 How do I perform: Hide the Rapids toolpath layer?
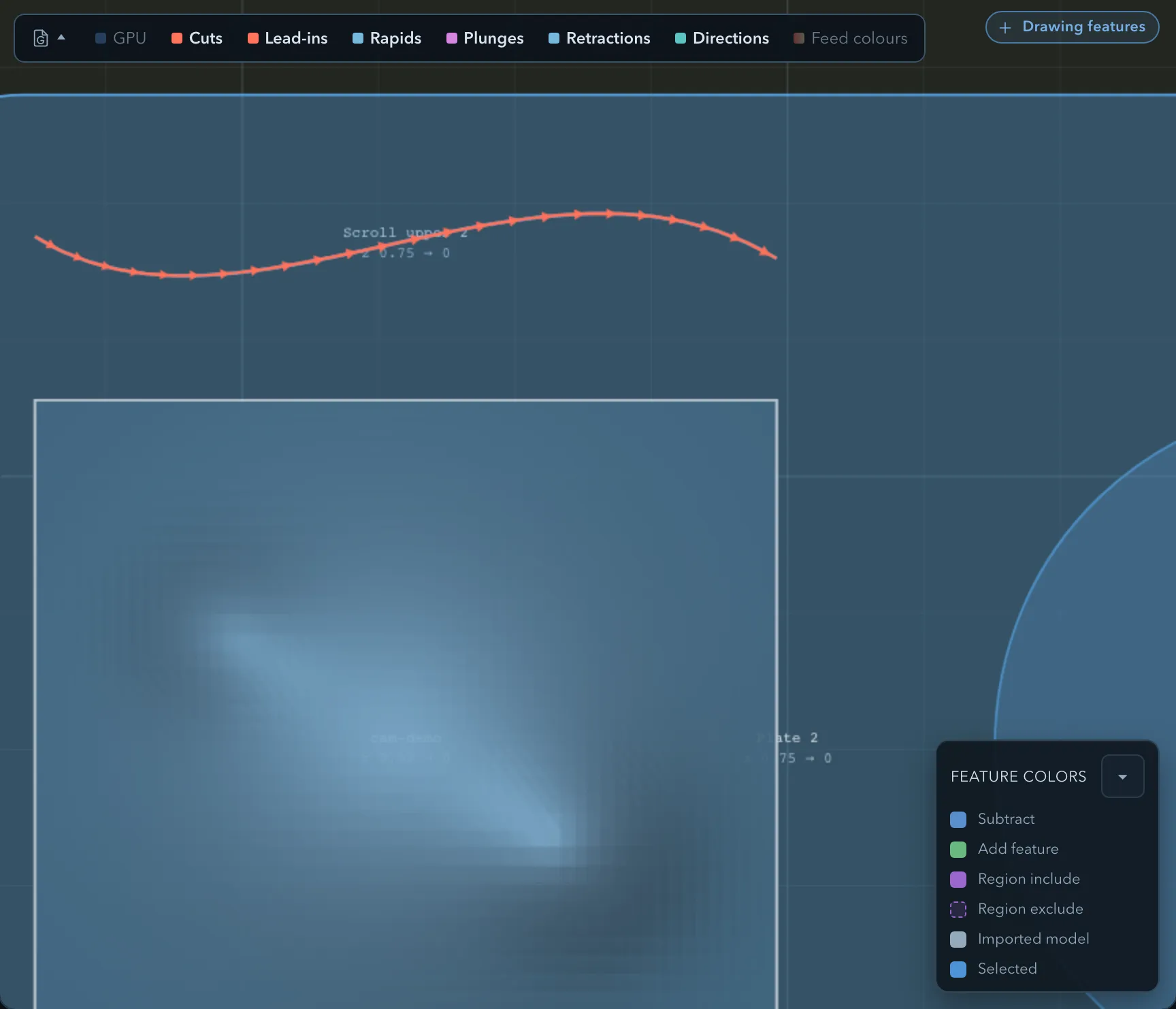pyautogui.click(x=387, y=38)
